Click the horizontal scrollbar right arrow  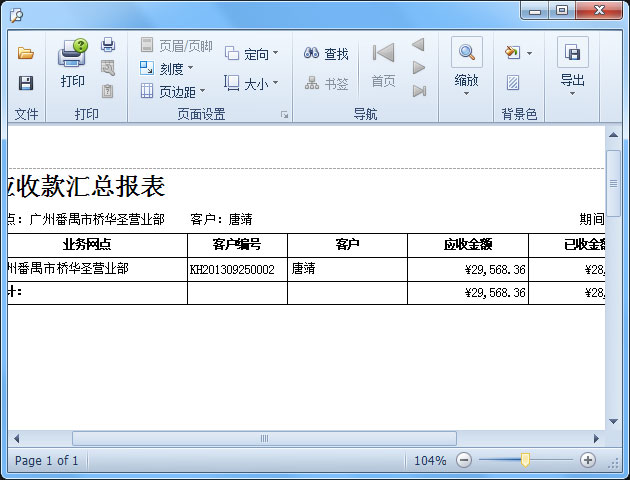pos(597,438)
